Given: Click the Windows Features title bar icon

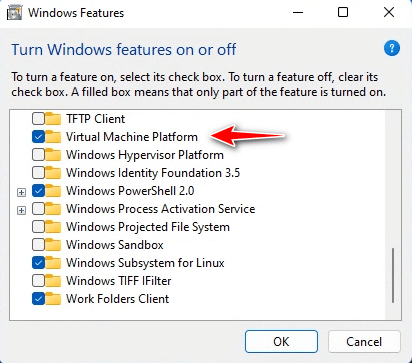Looking at the screenshot, I should tap(15, 13).
